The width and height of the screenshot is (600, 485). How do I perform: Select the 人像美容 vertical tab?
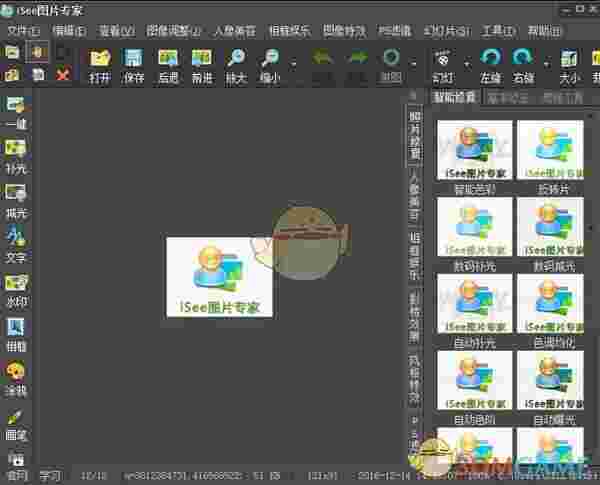tap(415, 195)
